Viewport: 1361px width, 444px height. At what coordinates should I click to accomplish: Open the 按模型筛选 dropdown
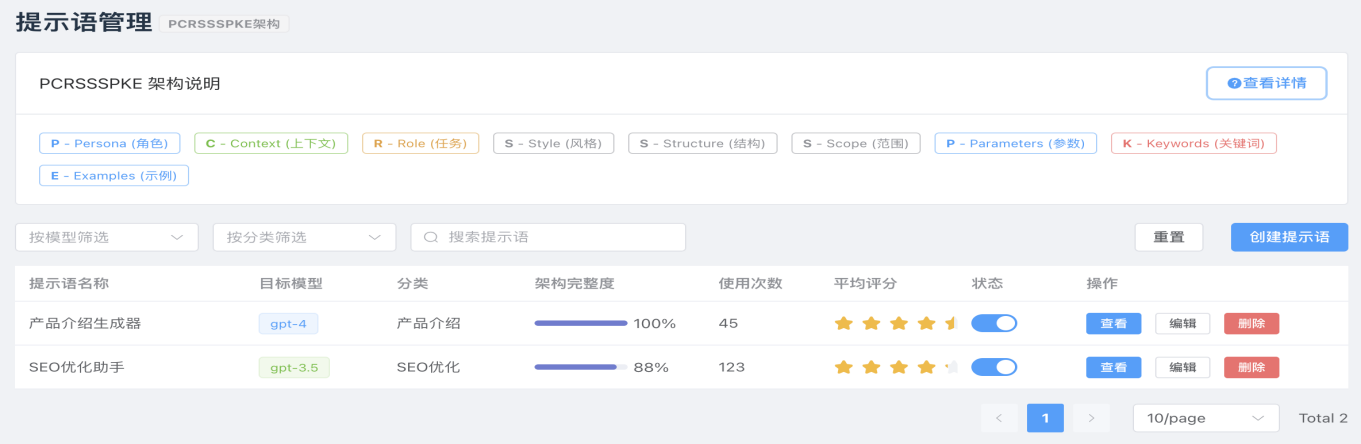click(106, 238)
